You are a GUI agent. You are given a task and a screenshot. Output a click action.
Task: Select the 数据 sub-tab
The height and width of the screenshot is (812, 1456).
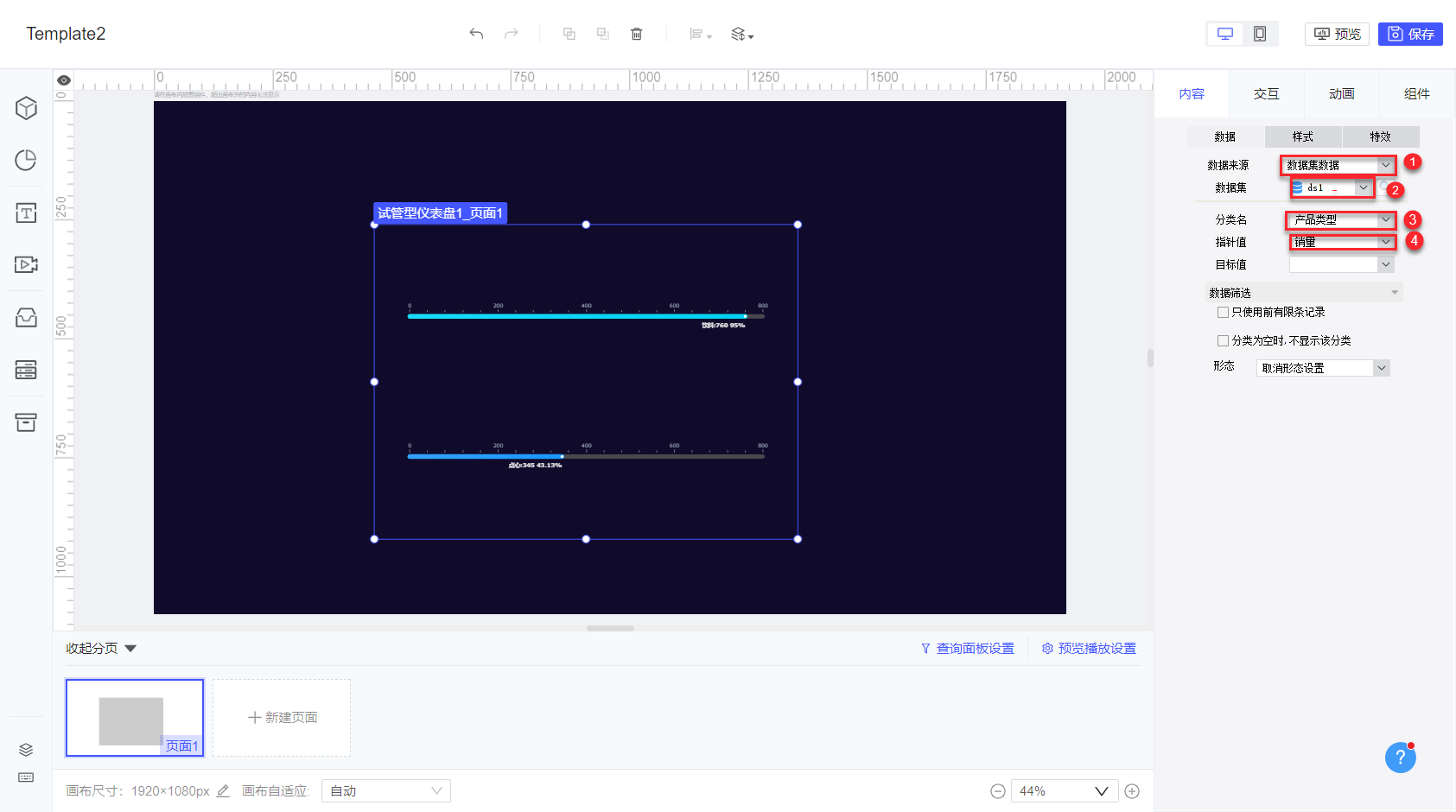click(1225, 136)
